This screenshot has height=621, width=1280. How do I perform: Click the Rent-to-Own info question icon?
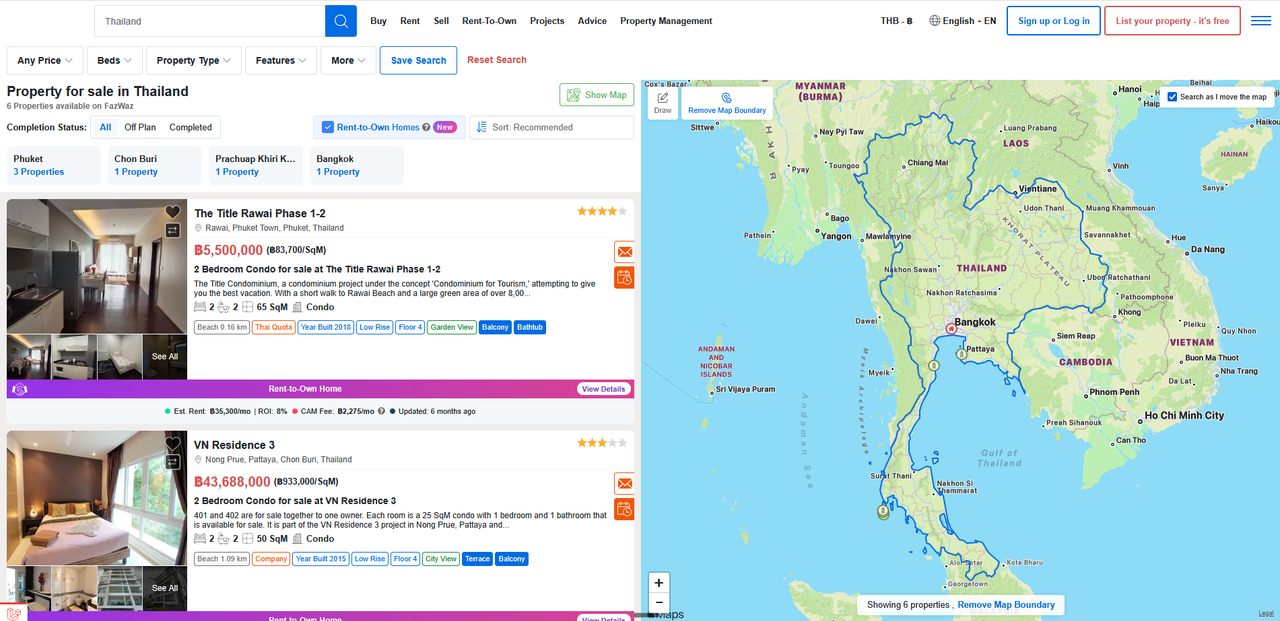click(x=426, y=127)
